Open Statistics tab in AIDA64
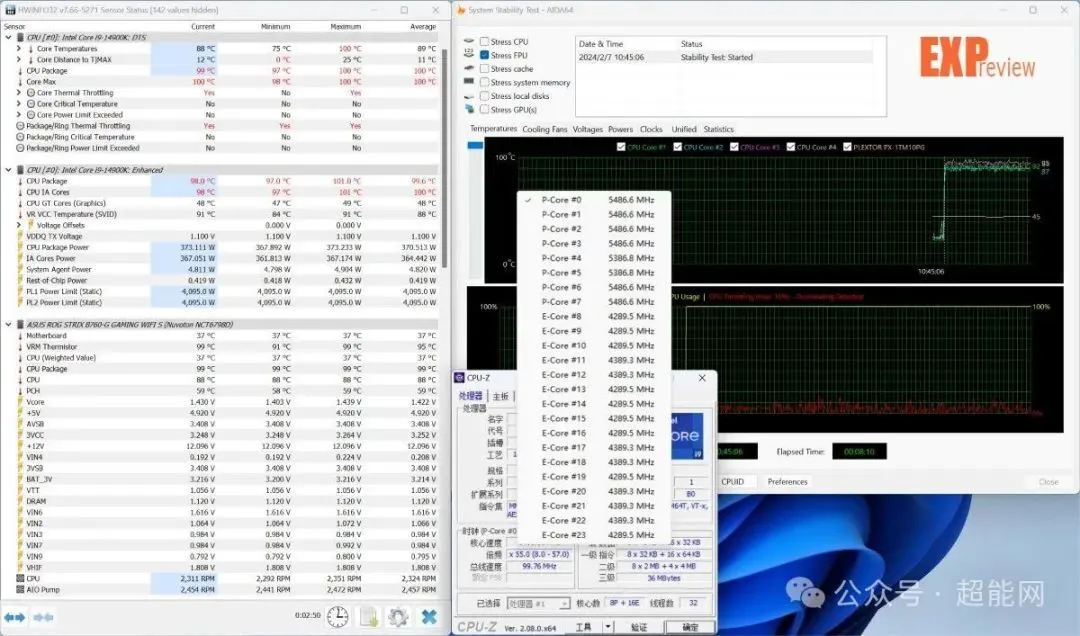This screenshot has height=636, width=1080. pos(718,129)
